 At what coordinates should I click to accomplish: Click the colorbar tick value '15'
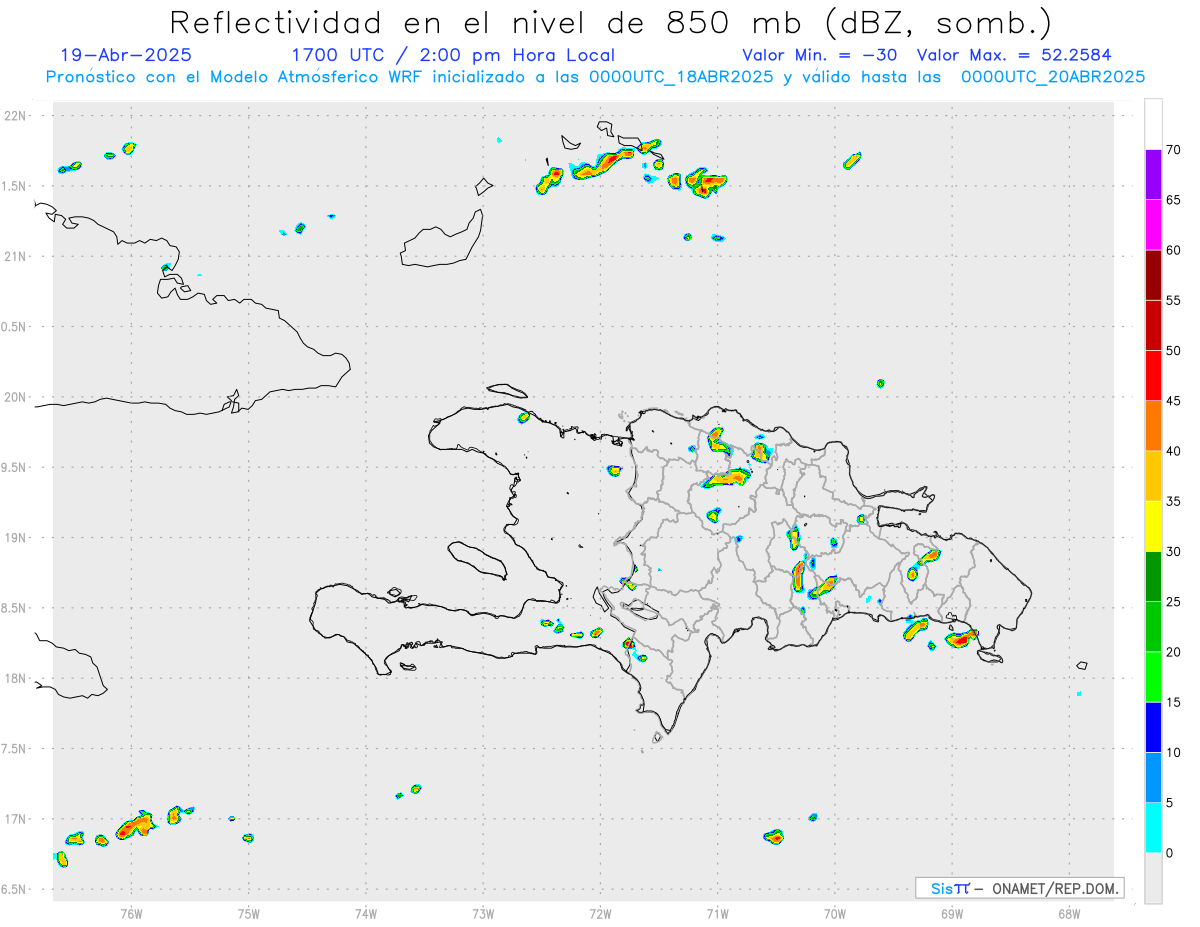pyautogui.click(x=1173, y=702)
